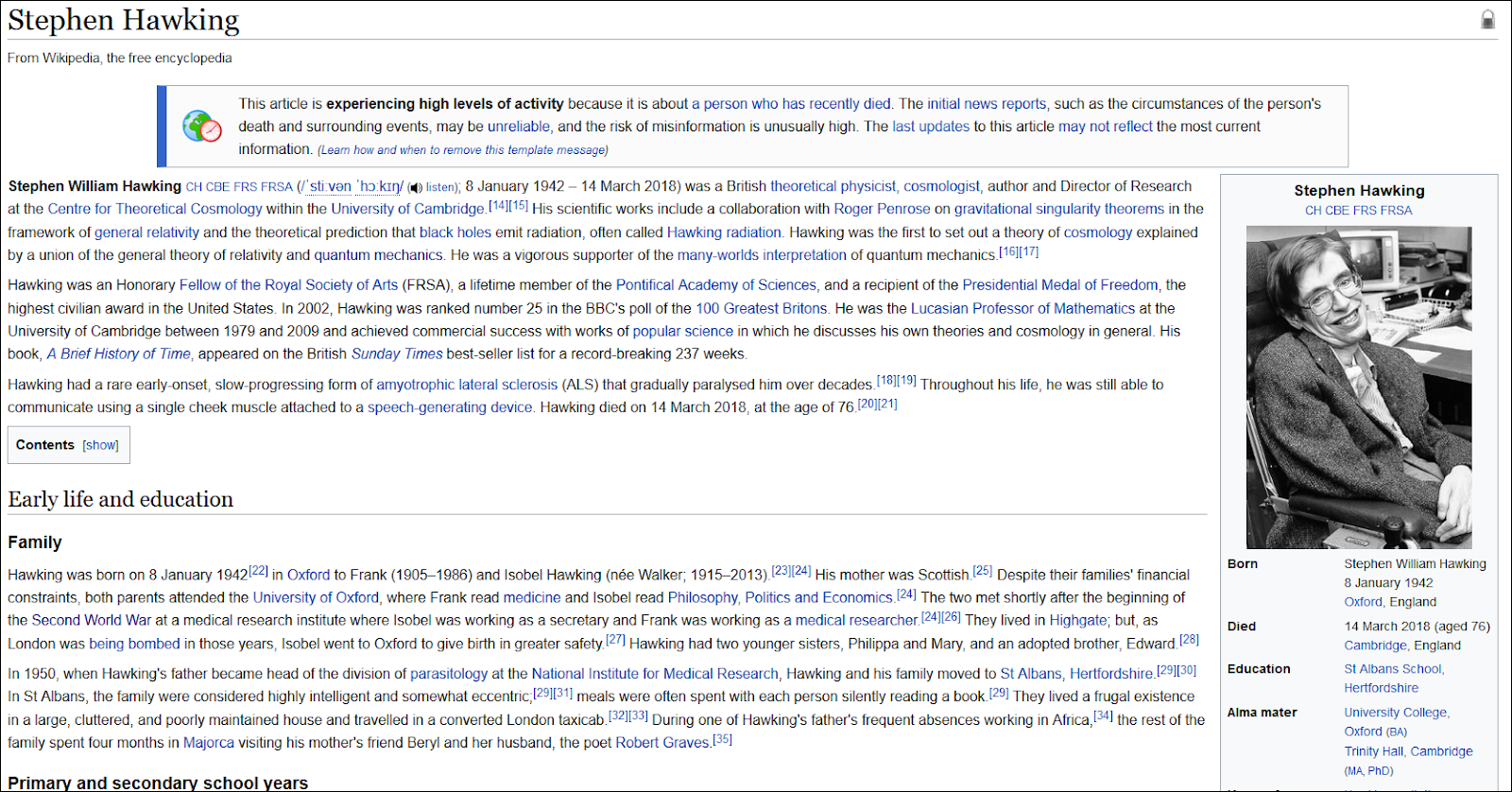Open 'Centre for Theoretical Cosmology' link

pos(155,209)
